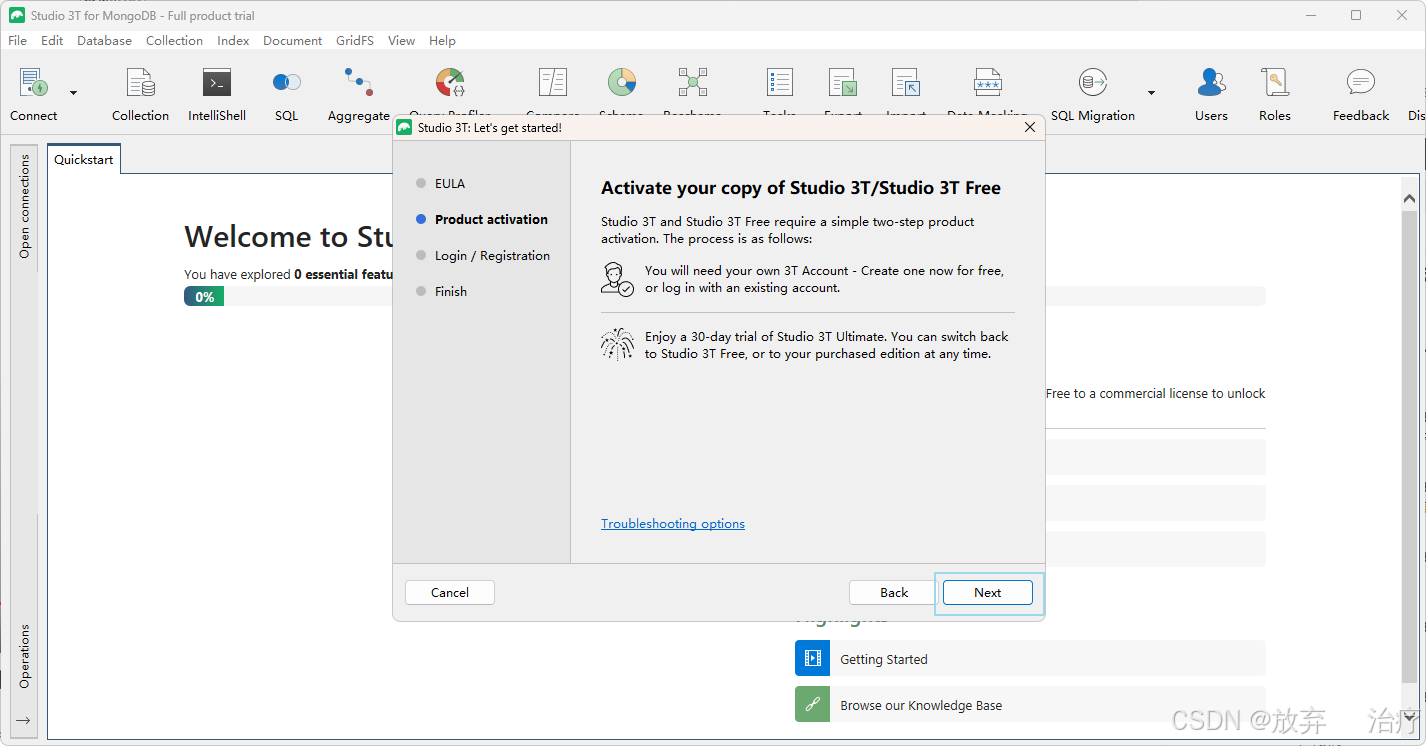Open the Aggregate editor tool
The image size is (1426, 746).
358,95
